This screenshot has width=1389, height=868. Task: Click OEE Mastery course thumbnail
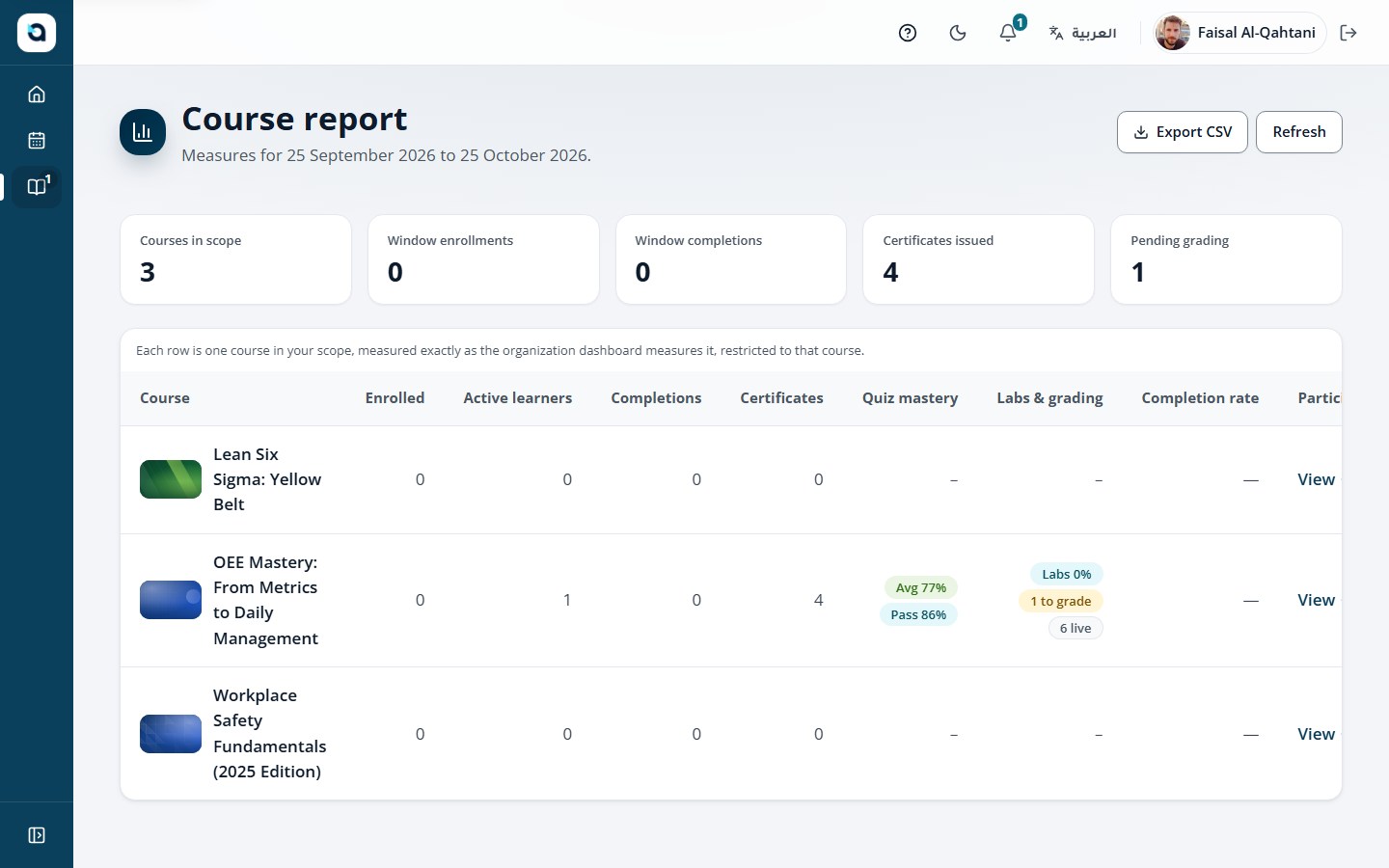coord(171,600)
